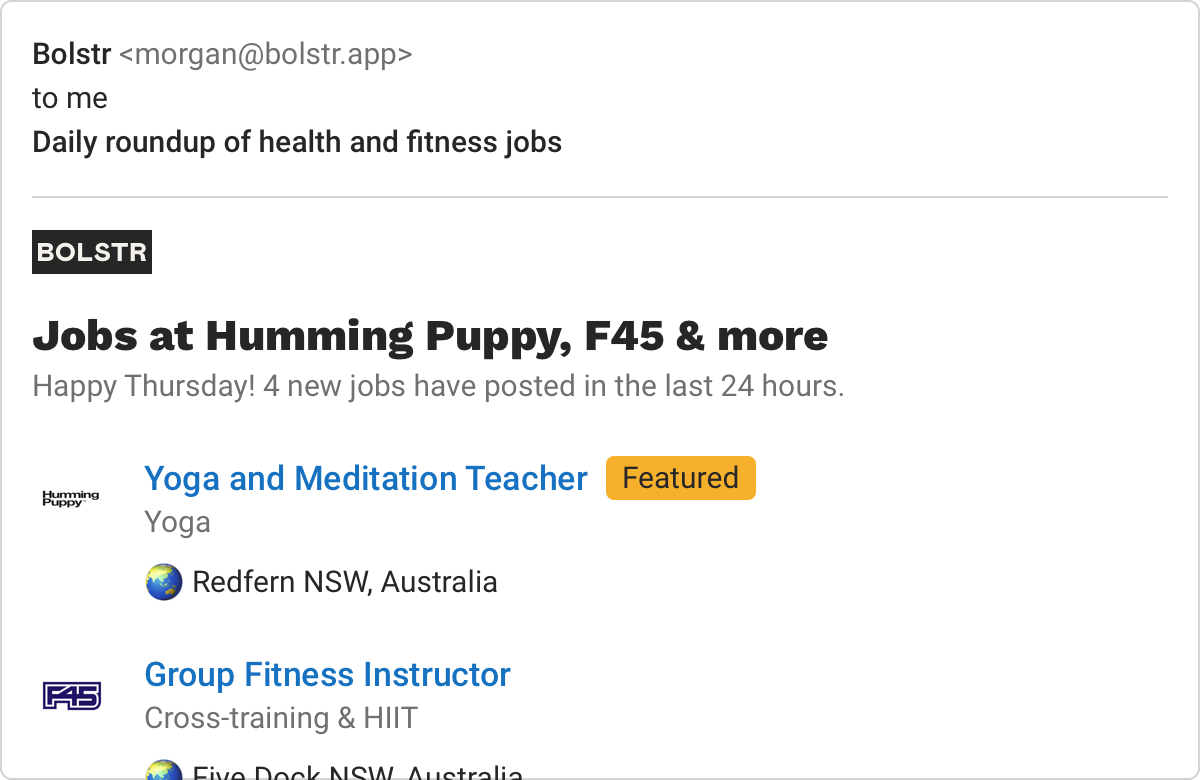The width and height of the screenshot is (1200, 780).
Task: Click the Cross-training & HIIT category label
Action: (x=281, y=718)
